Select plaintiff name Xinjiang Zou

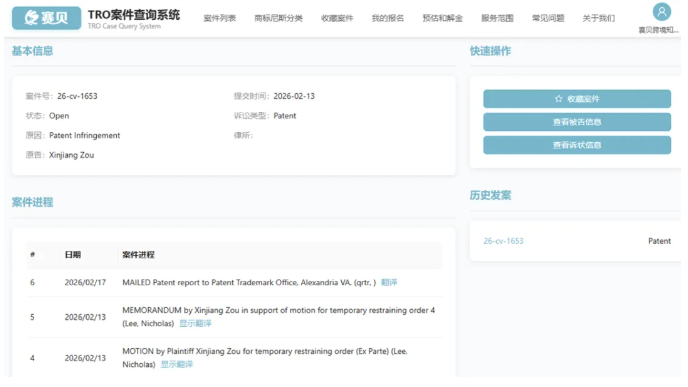71,155
